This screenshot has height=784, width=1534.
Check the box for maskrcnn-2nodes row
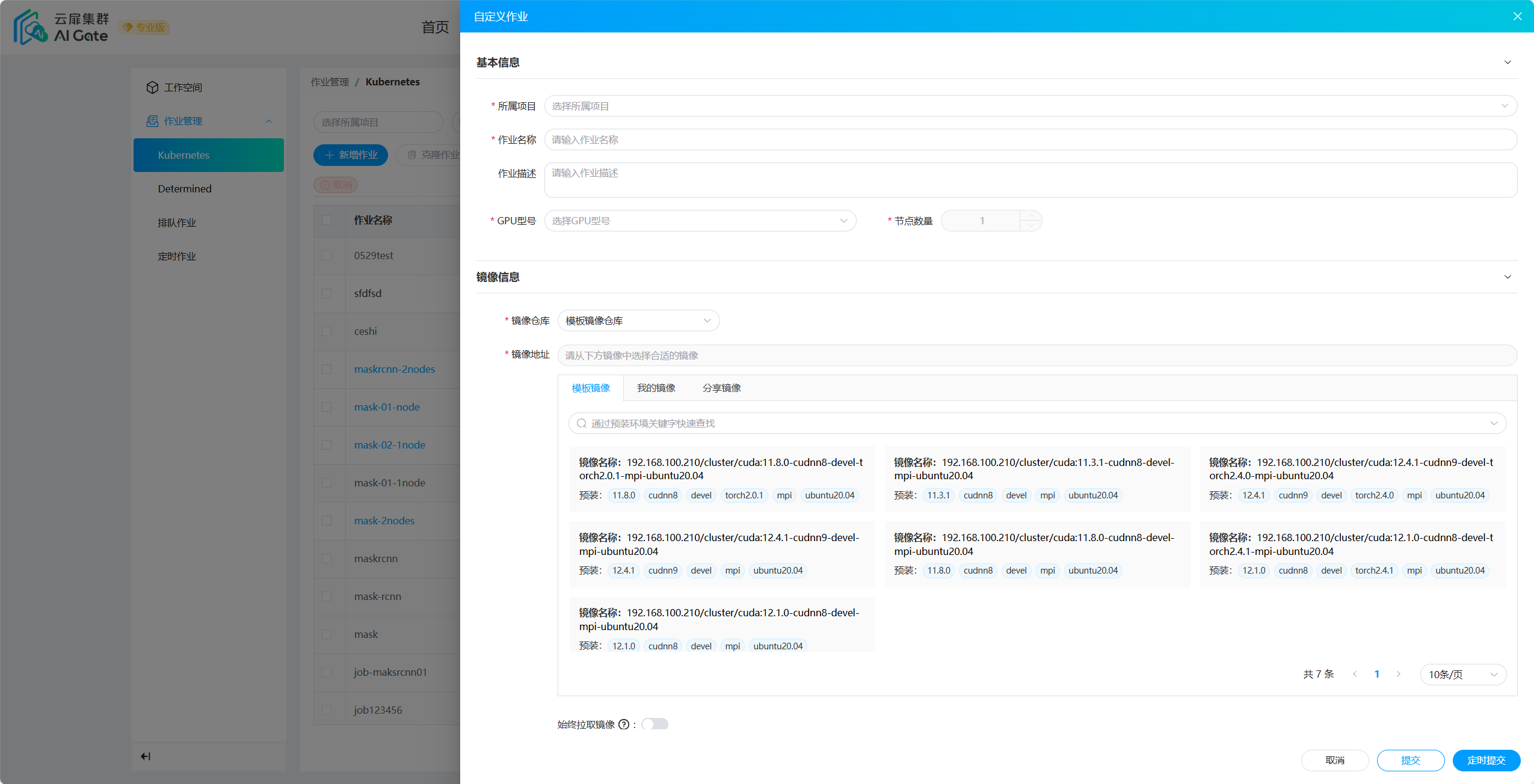(x=327, y=369)
